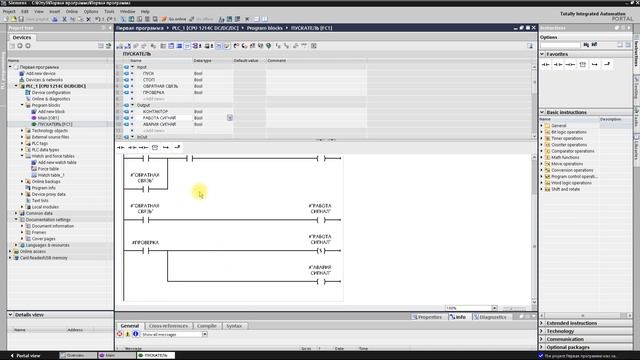Insert empty box from editor favorites bar
Screen dimensions: 640x360
pyautogui.click(x=155, y=147)
